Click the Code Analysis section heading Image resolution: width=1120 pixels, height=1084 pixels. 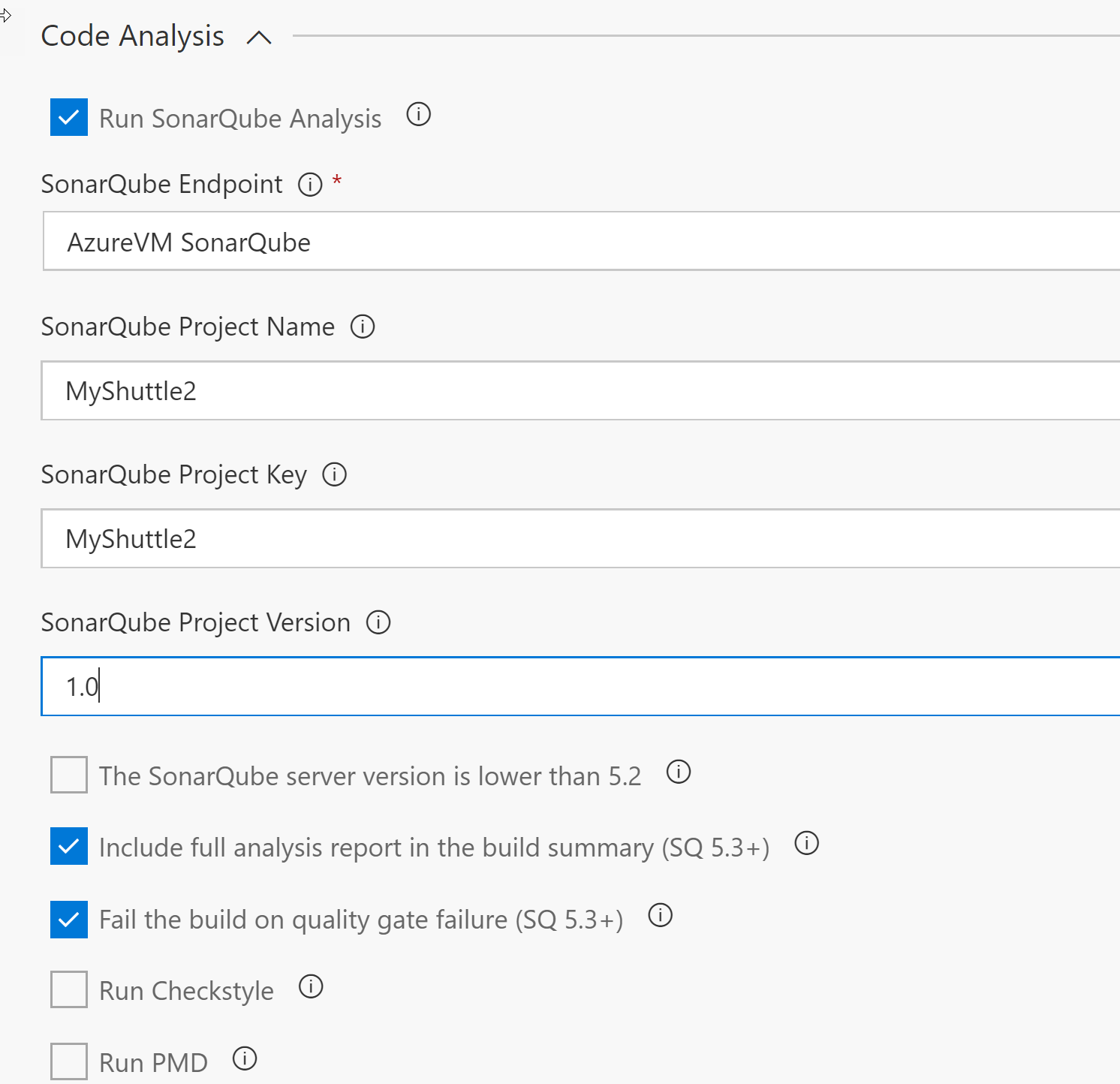click(x=133, y=36)
